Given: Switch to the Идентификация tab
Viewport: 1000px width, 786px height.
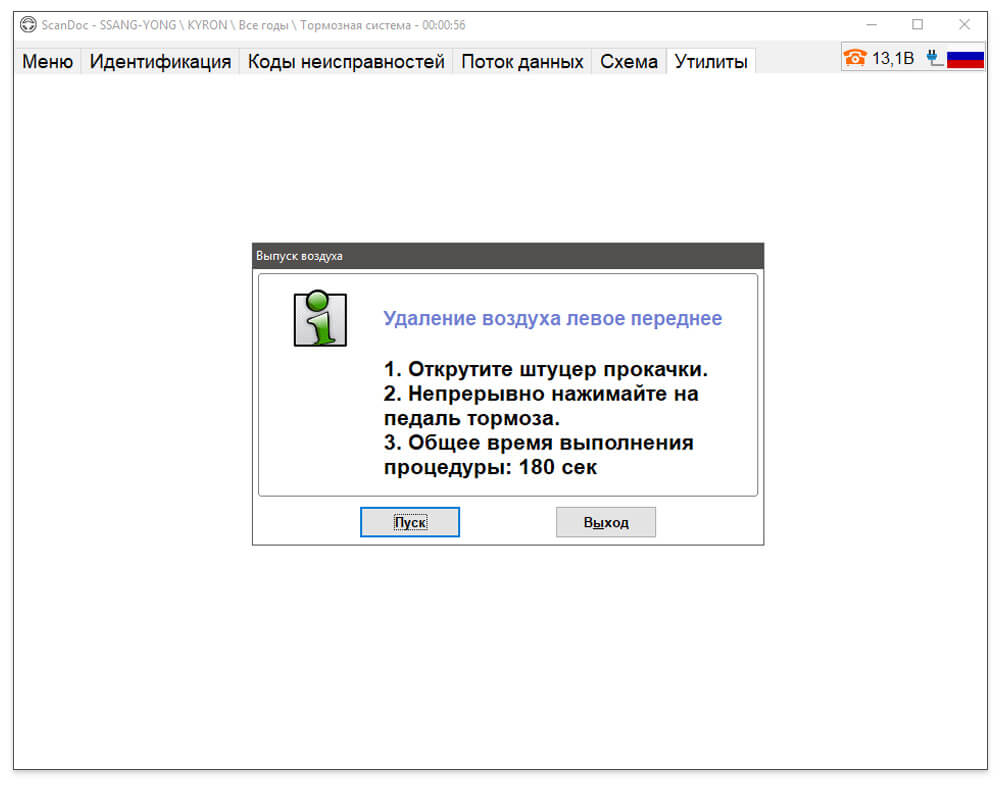Looking at the screenshot, I should point(160,61).
